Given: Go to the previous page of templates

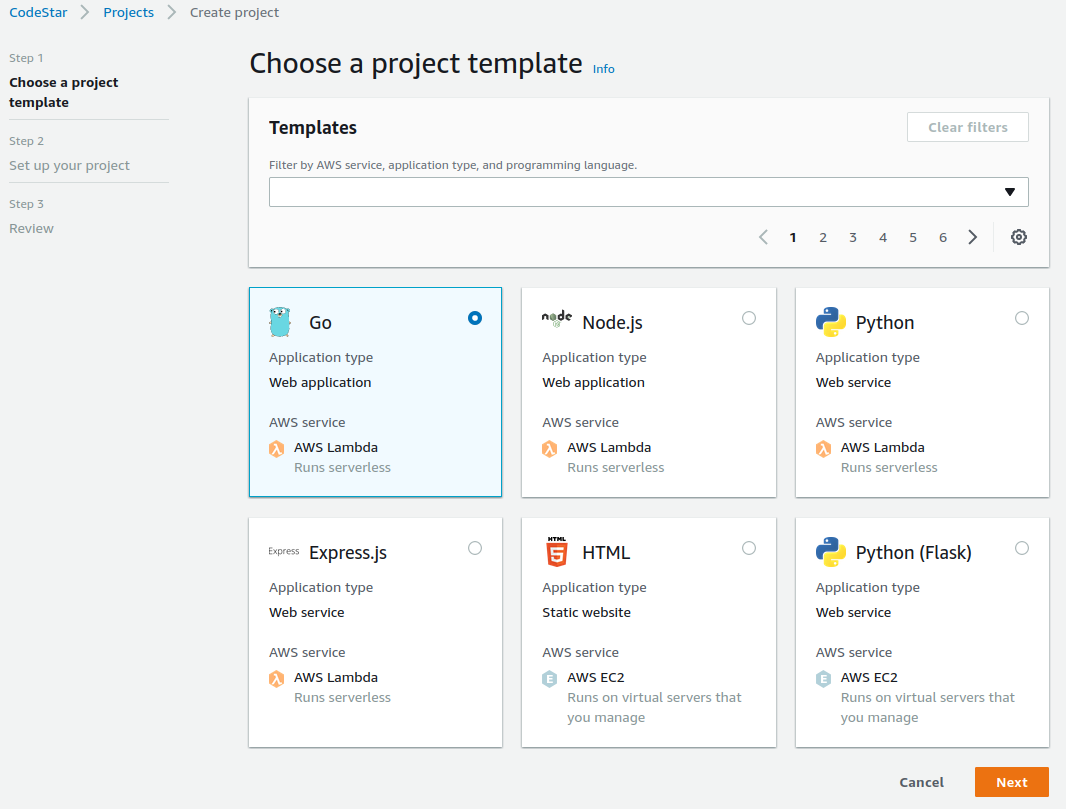Looking at the screenshot, I should click(x=763, y=237).
